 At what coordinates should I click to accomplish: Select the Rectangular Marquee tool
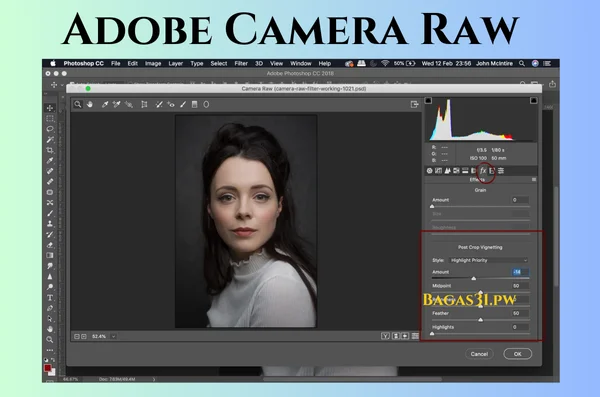click(x=50, y=118)
